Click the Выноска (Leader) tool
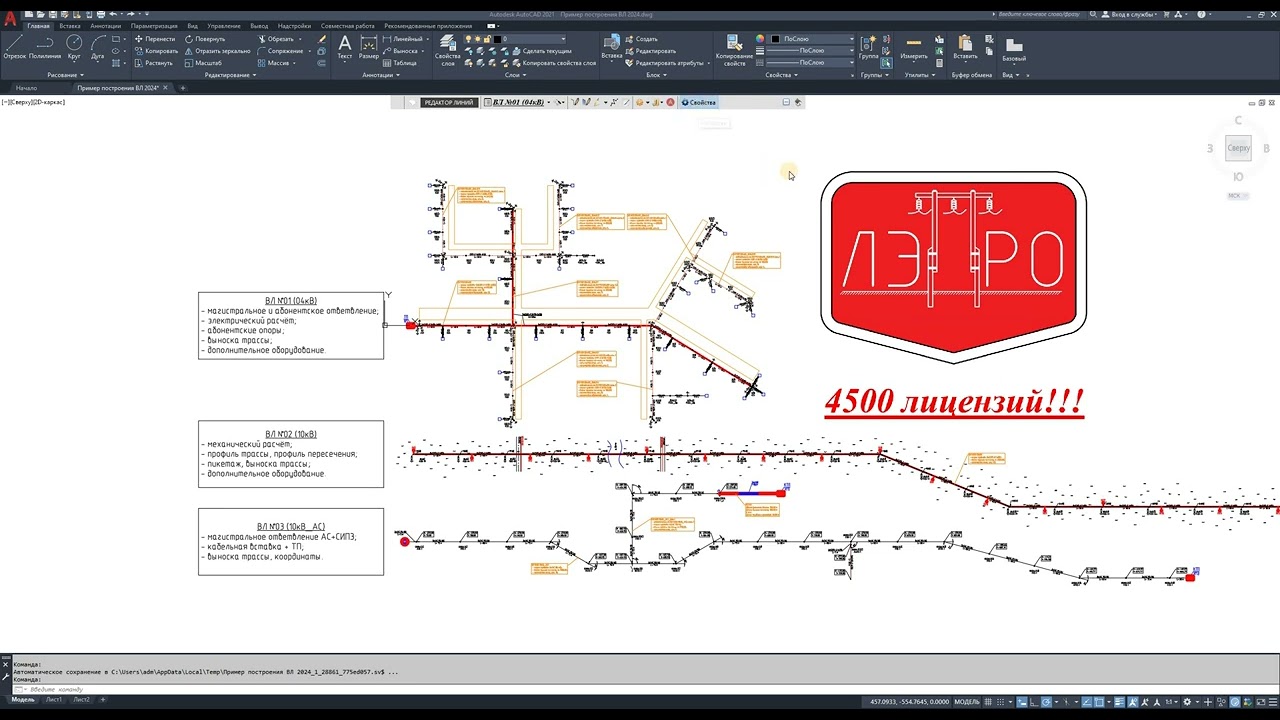 pyautogui.click(x=401, y=51)
